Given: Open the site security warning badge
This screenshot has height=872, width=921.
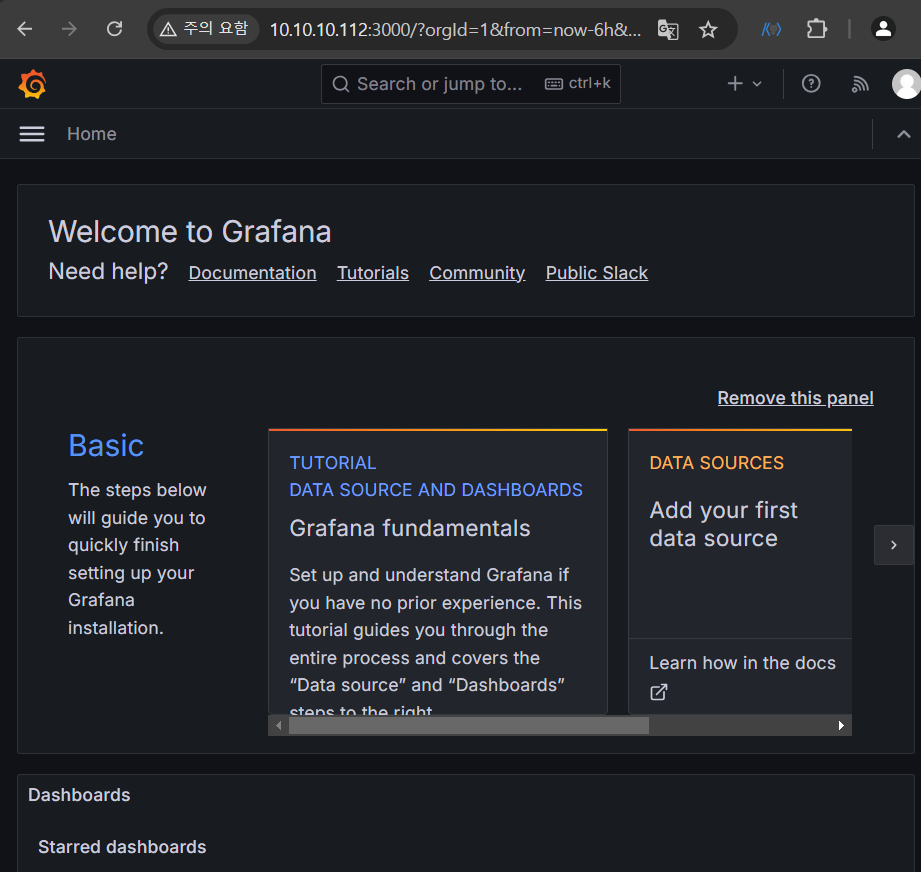Looking at the screenshot, I should (x=204, y=29).
